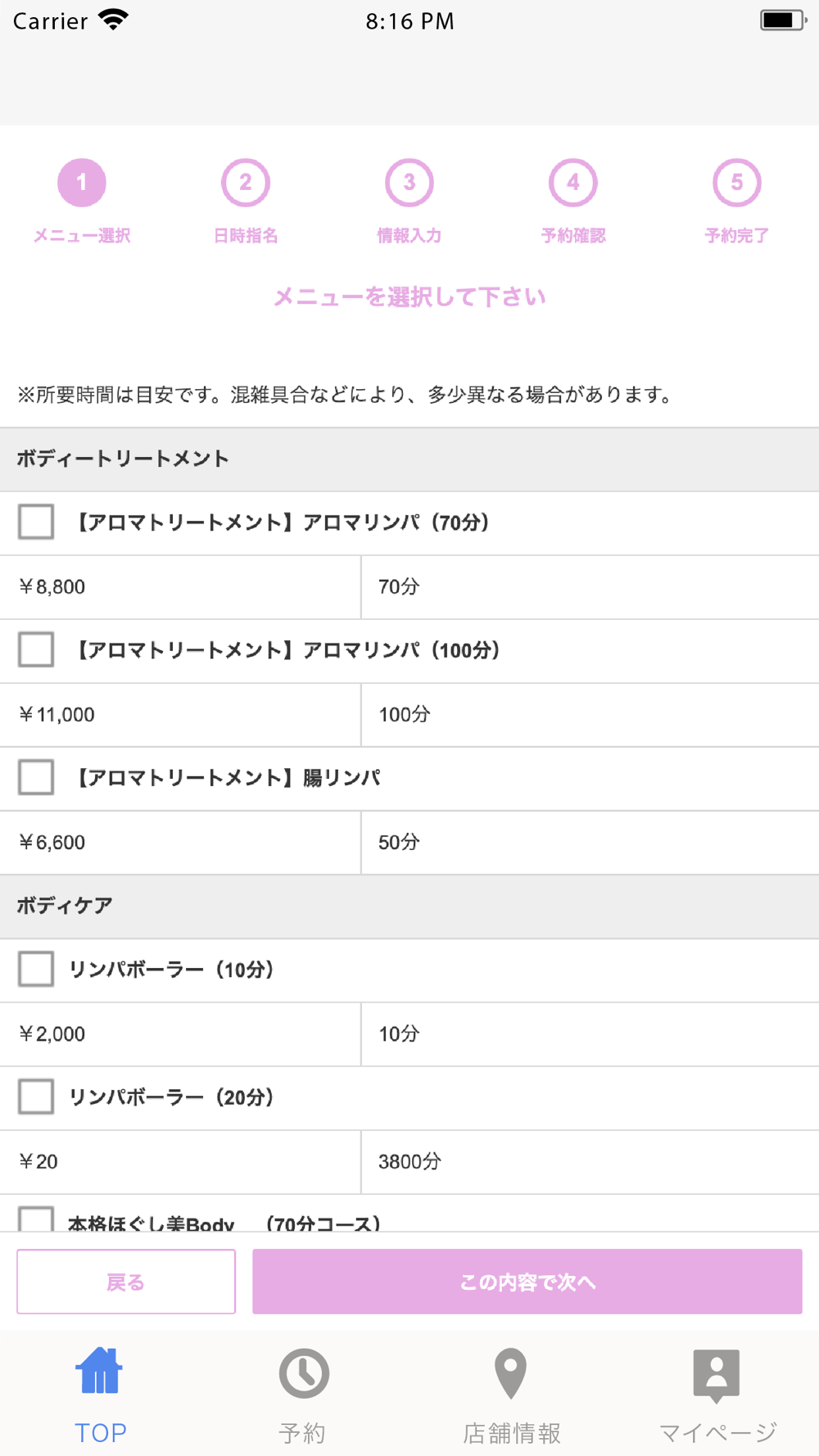Tap the ボディートリートメント section header
This screenshot has width=819, height=1456.
409,459
